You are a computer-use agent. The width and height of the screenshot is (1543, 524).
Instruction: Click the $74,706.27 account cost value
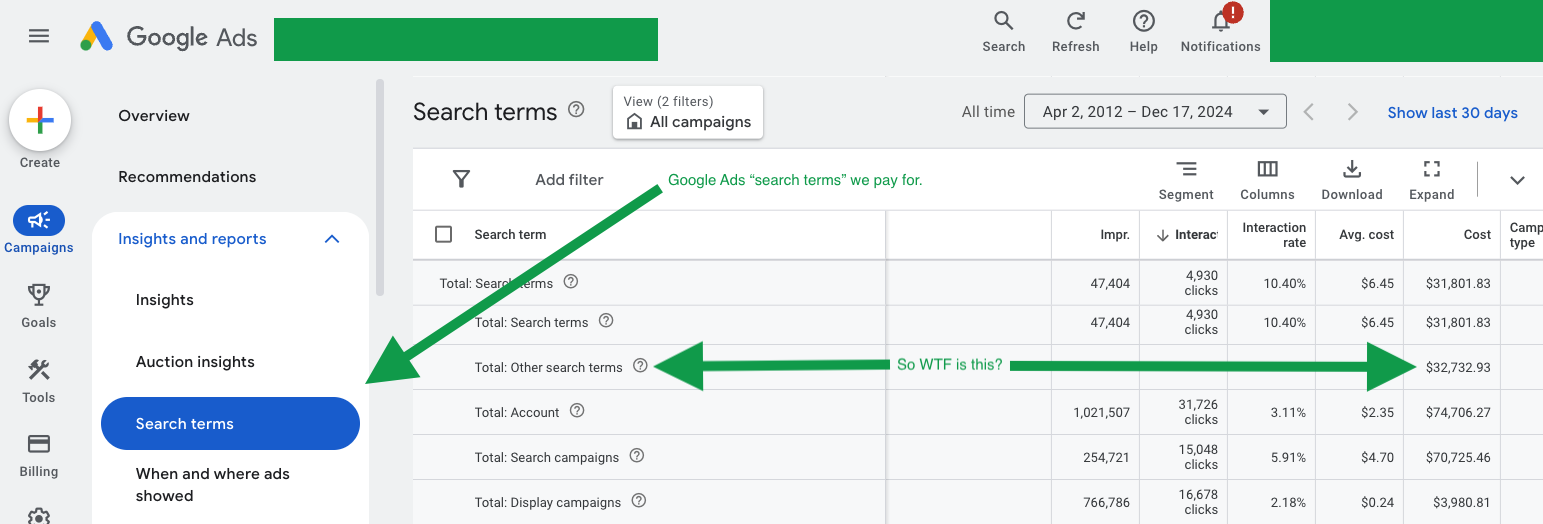click(1458, 412)
